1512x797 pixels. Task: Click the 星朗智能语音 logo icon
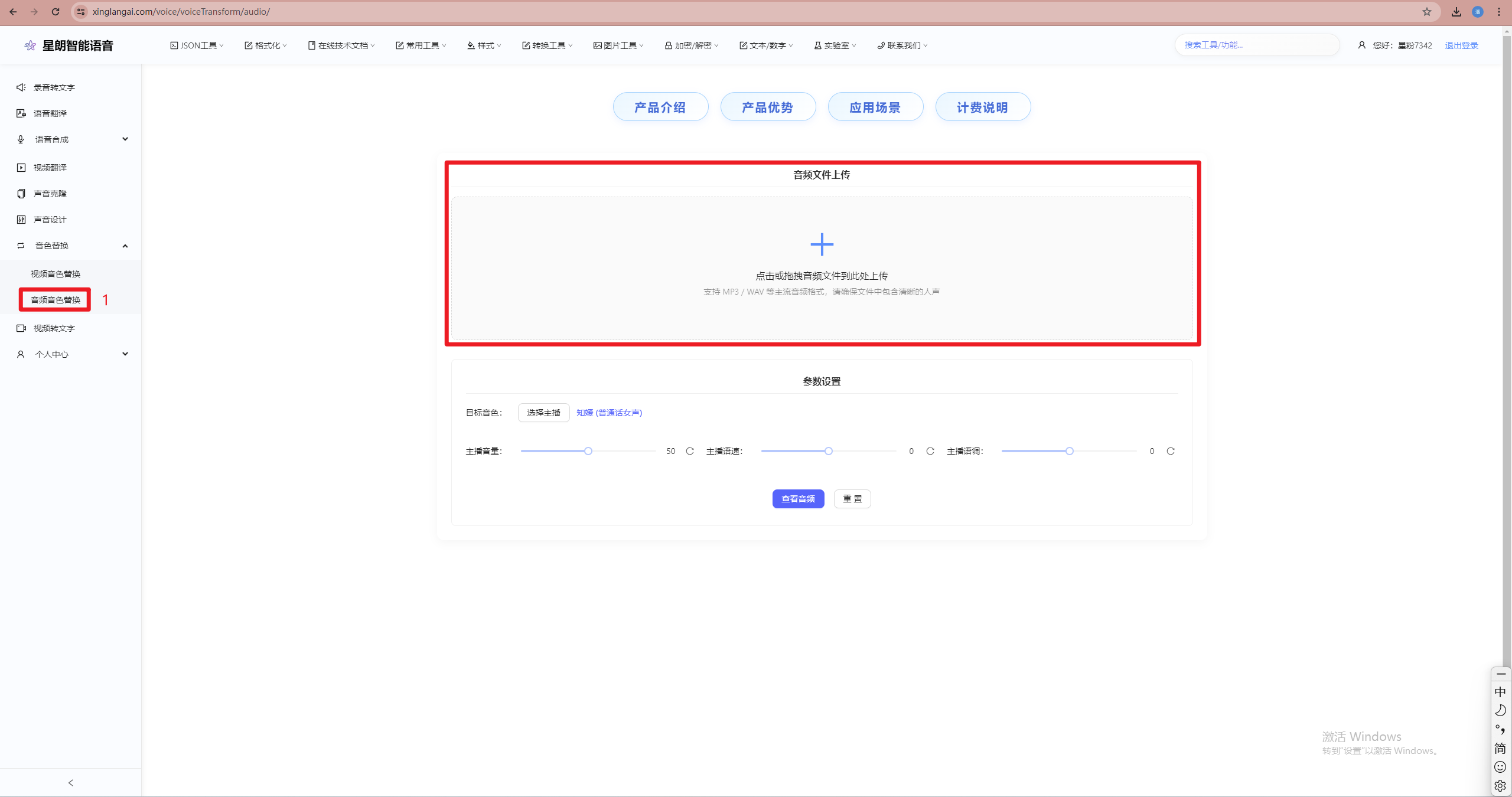point(30,45)
